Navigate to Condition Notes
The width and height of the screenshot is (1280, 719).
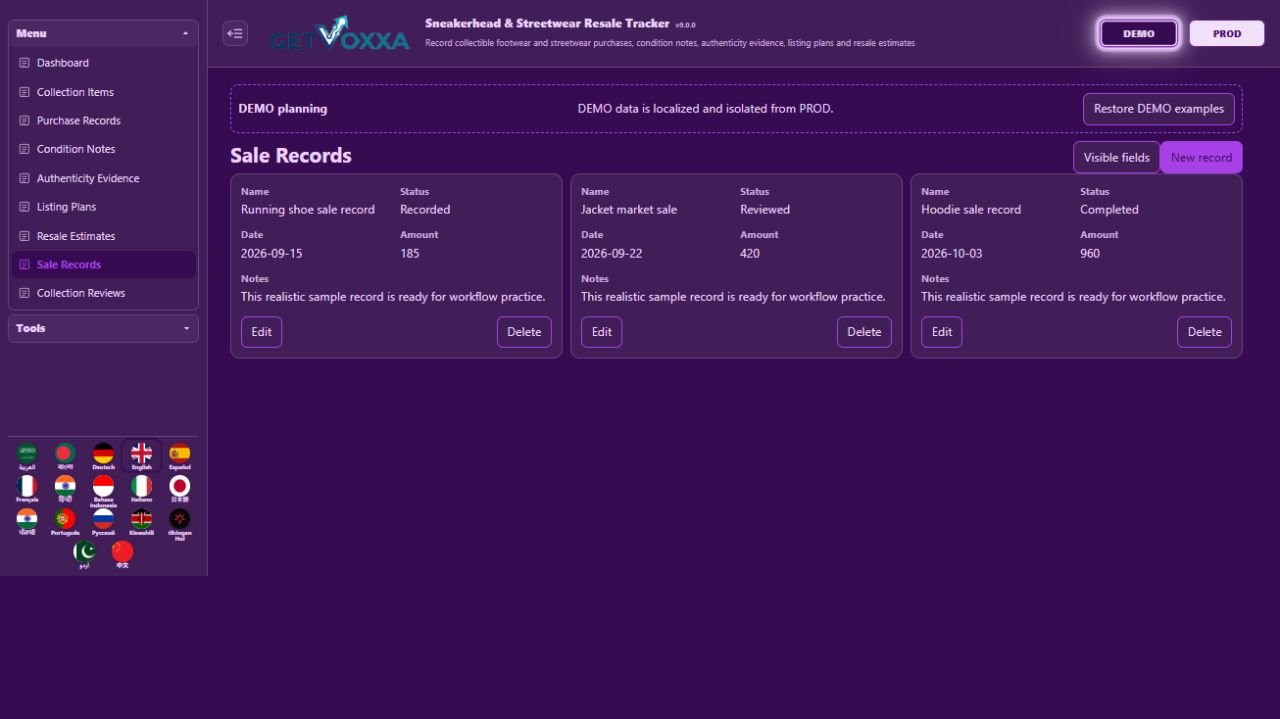[103, 149]
